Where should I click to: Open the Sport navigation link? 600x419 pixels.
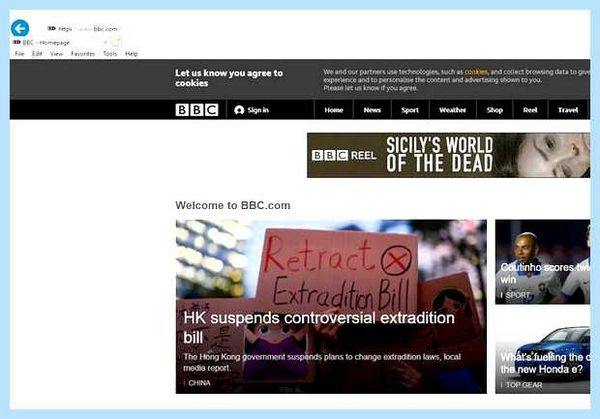[x=410, y=110]
